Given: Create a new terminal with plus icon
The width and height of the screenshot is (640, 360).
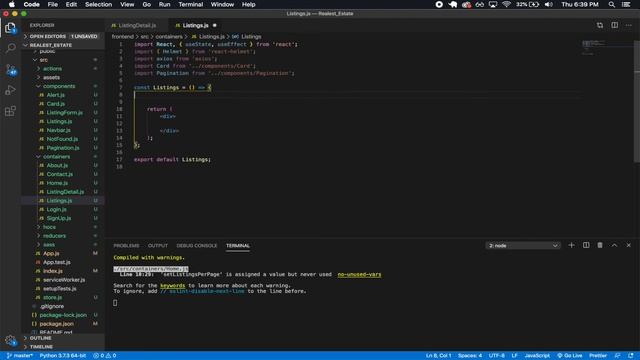Looking at the screenshot, I should tap(571, 245).
